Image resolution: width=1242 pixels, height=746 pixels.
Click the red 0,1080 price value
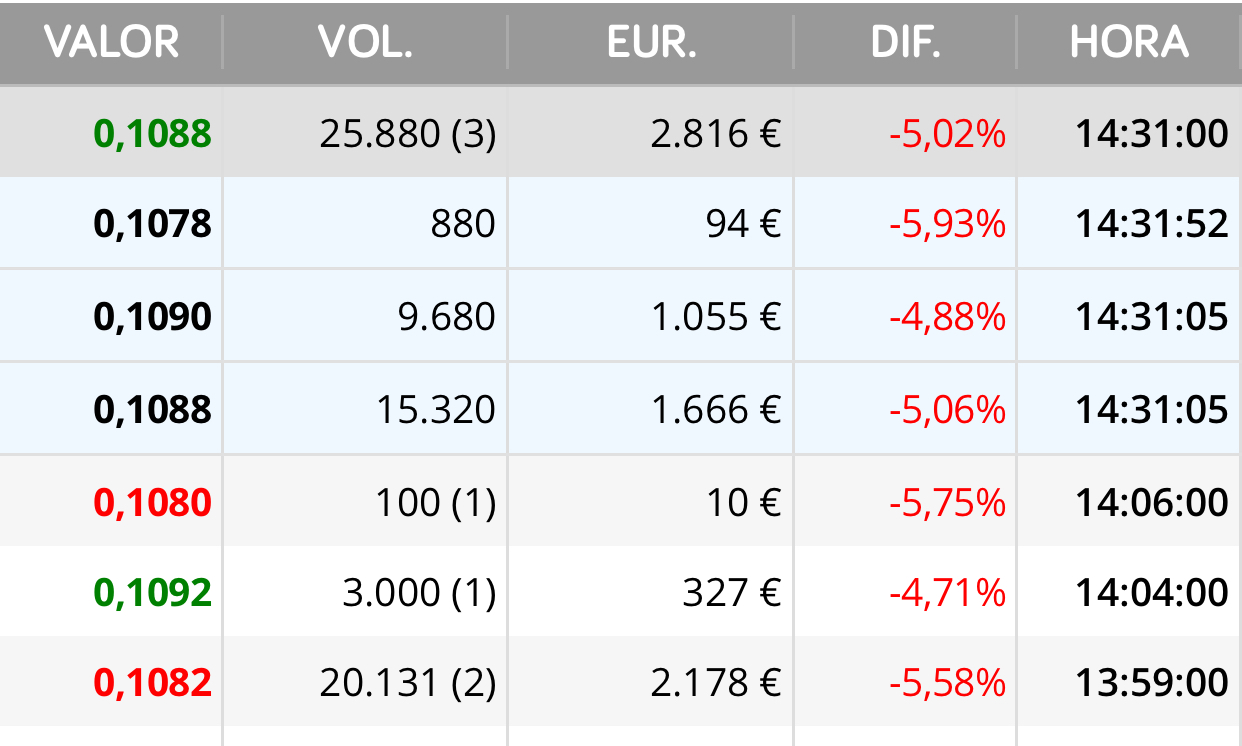tap(153, 502)
